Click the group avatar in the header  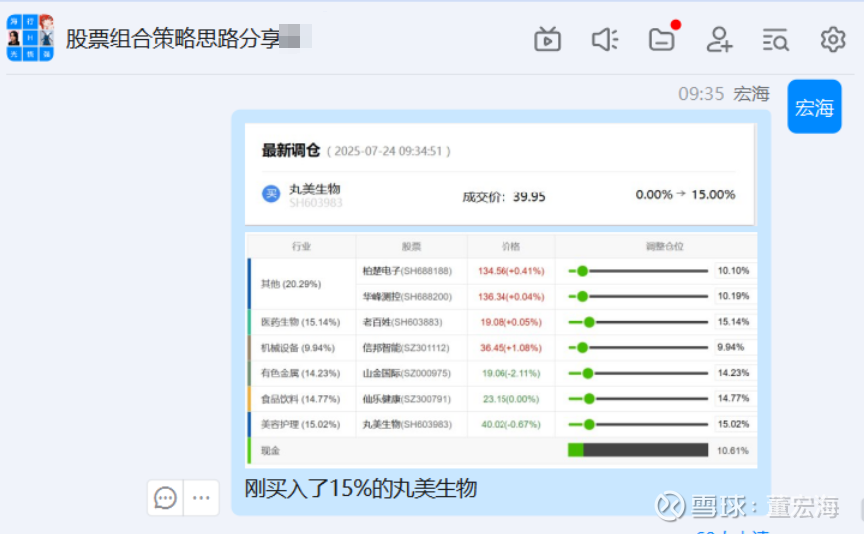tap(30, 38)
